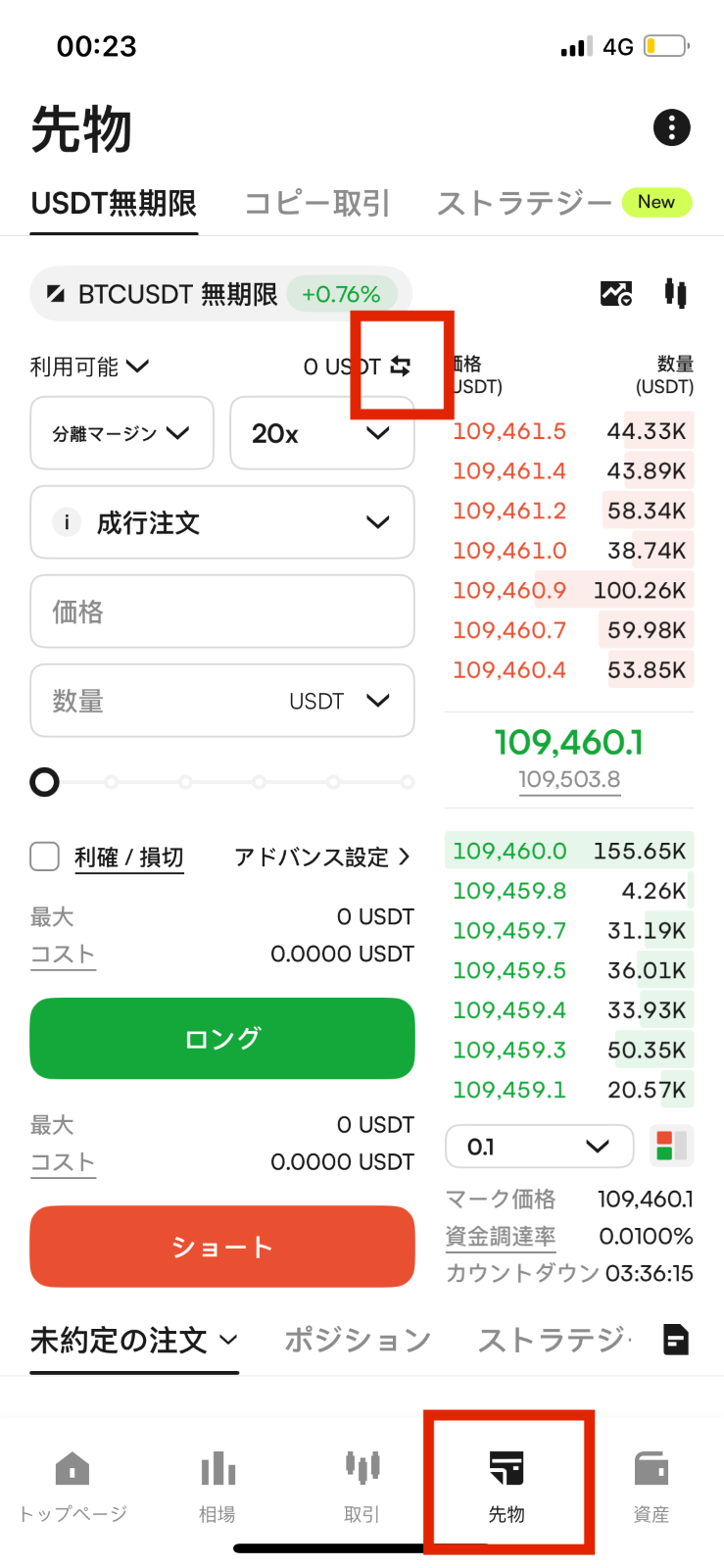Change the order book layout icon
Screen dimensions: 724x1568
tap(671, 1146)
